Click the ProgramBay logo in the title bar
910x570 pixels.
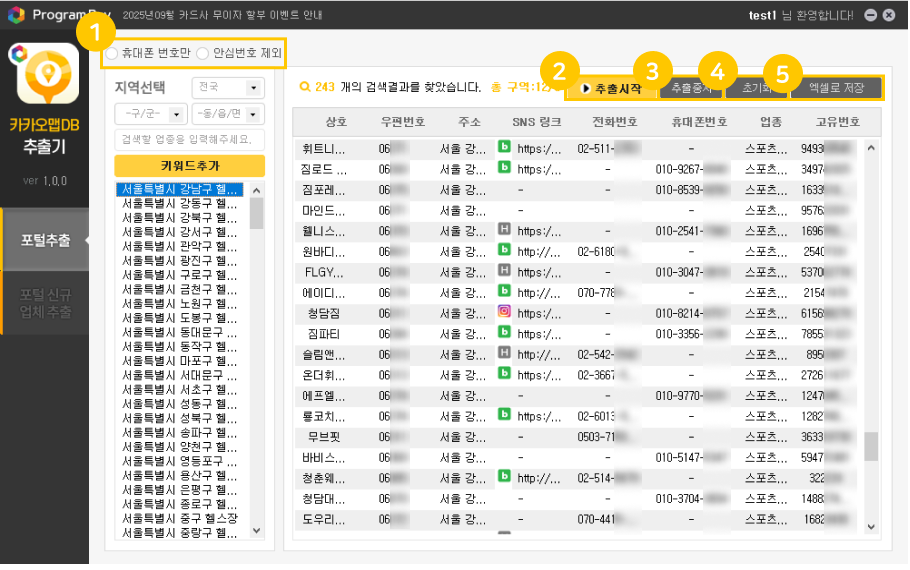pos(16,15)
